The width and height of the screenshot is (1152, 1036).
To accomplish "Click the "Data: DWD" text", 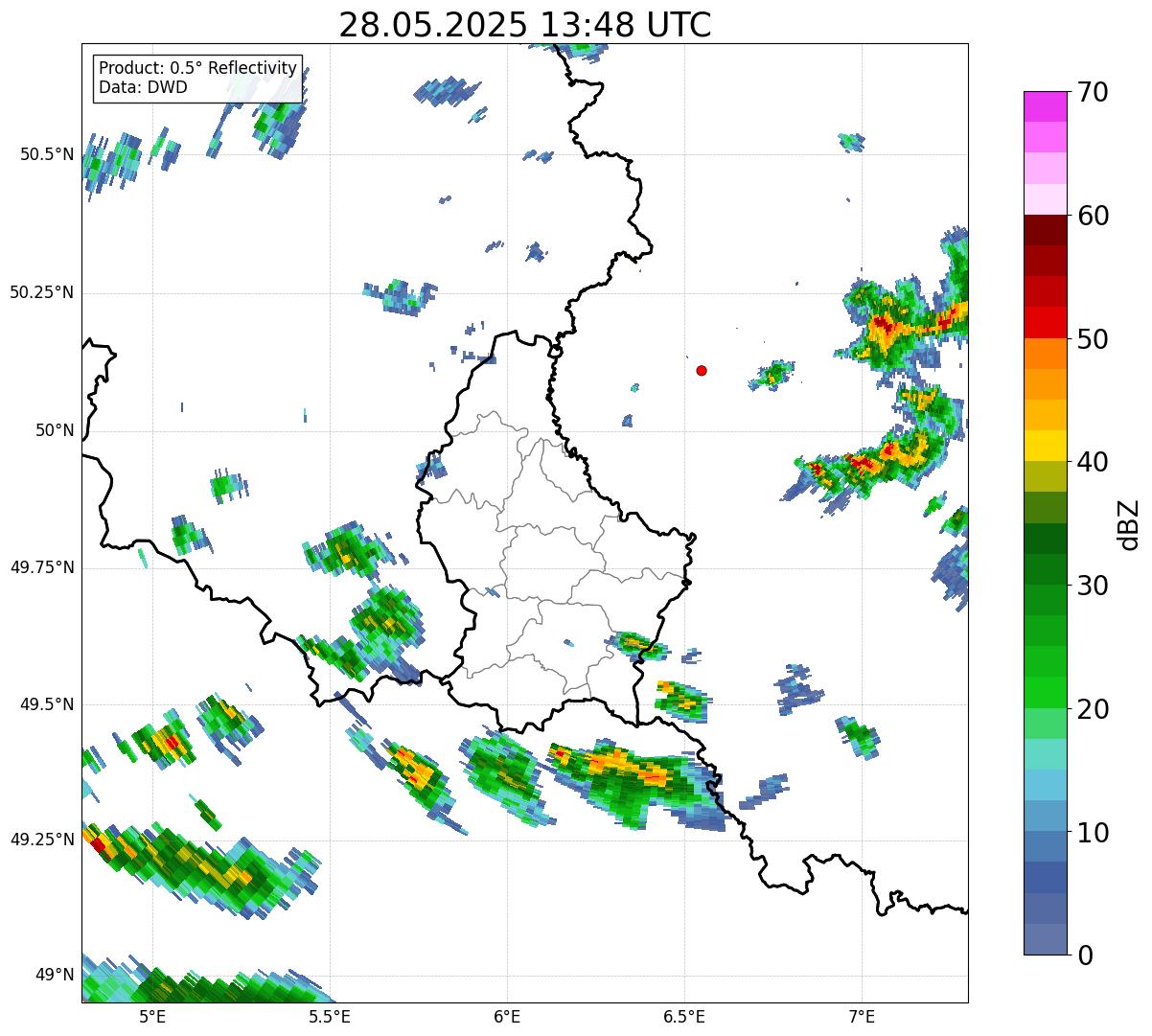I will pyautogui.click(x=144, y=87).
